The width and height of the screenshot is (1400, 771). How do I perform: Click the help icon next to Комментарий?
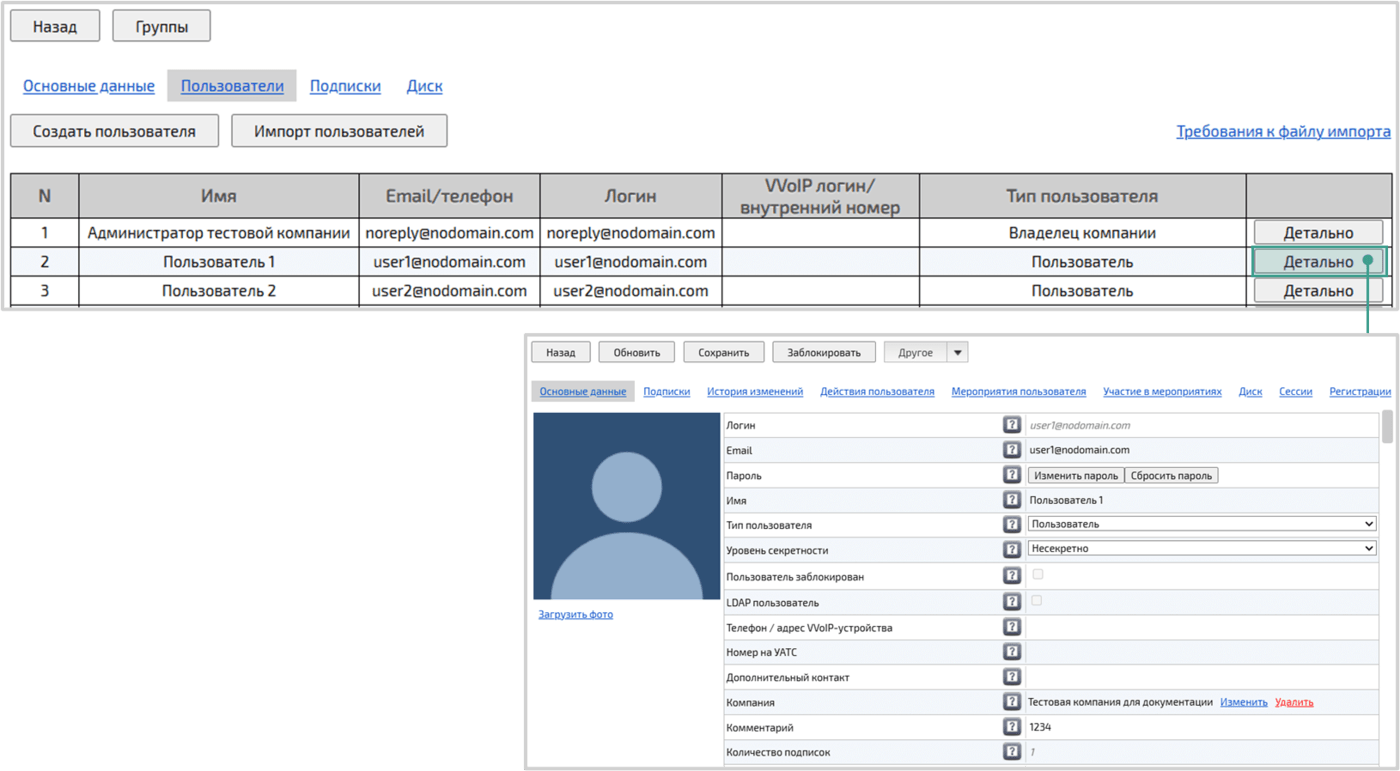(x=1012, y=726)
